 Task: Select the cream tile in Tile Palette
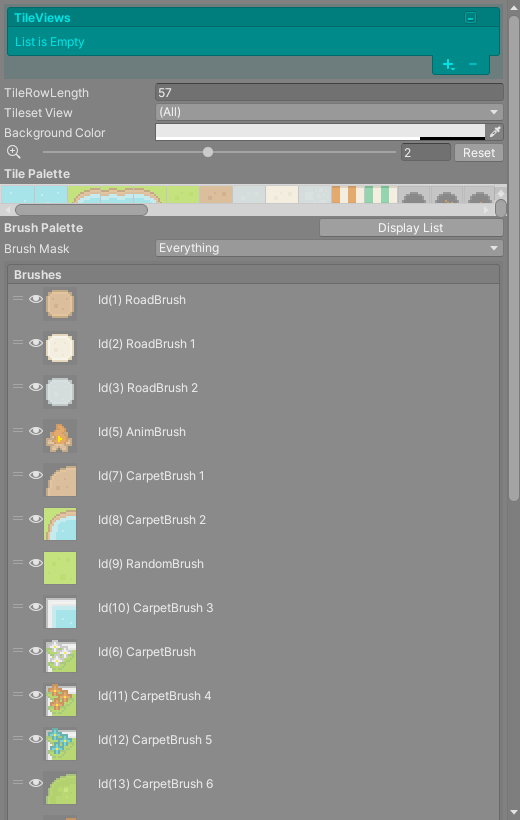(282, 195)
